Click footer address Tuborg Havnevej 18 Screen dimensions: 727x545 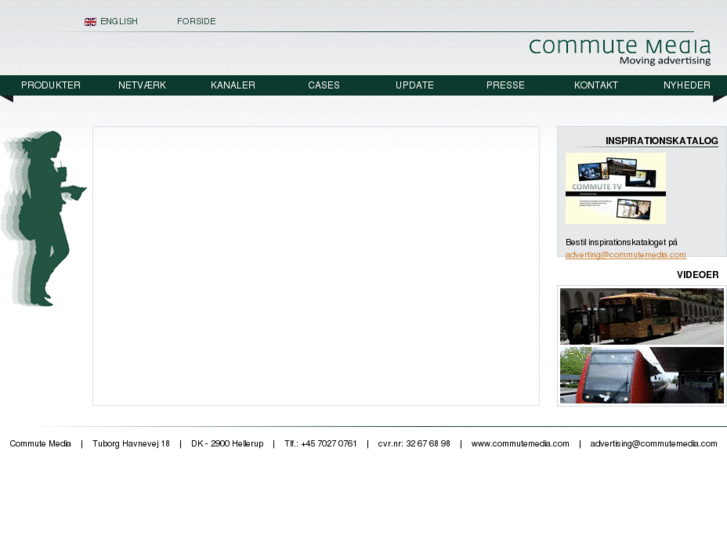[131, 444]
